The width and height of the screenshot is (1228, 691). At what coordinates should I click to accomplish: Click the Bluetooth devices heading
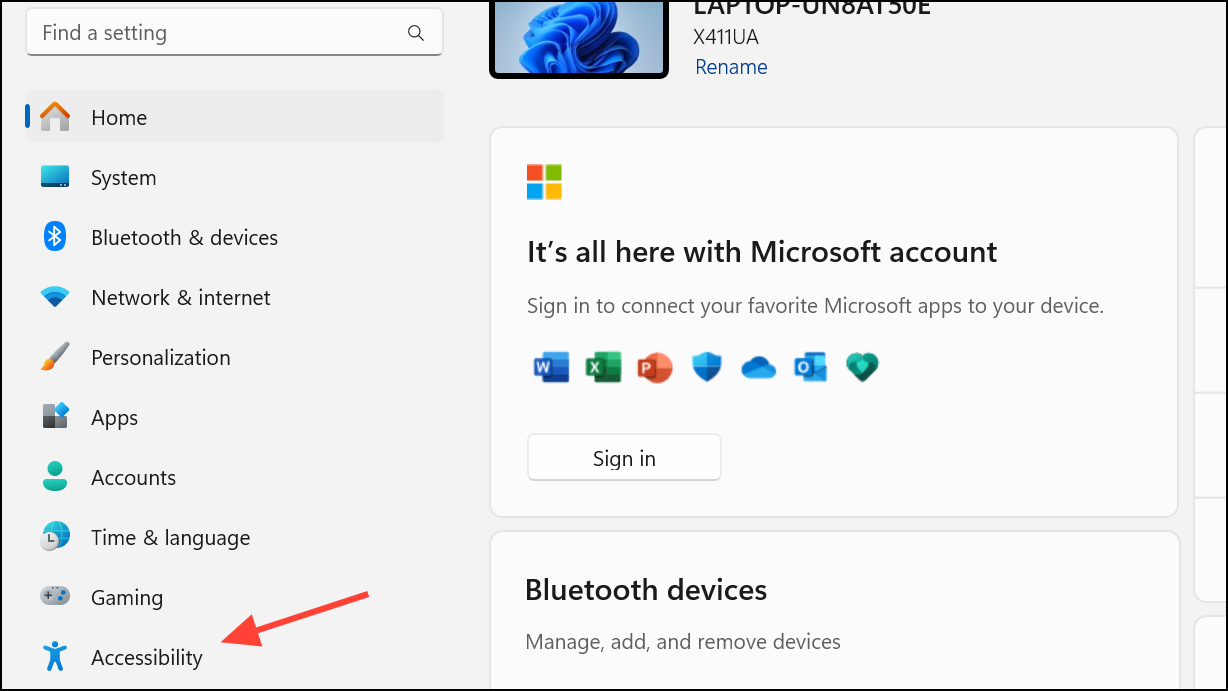[646, 590]
